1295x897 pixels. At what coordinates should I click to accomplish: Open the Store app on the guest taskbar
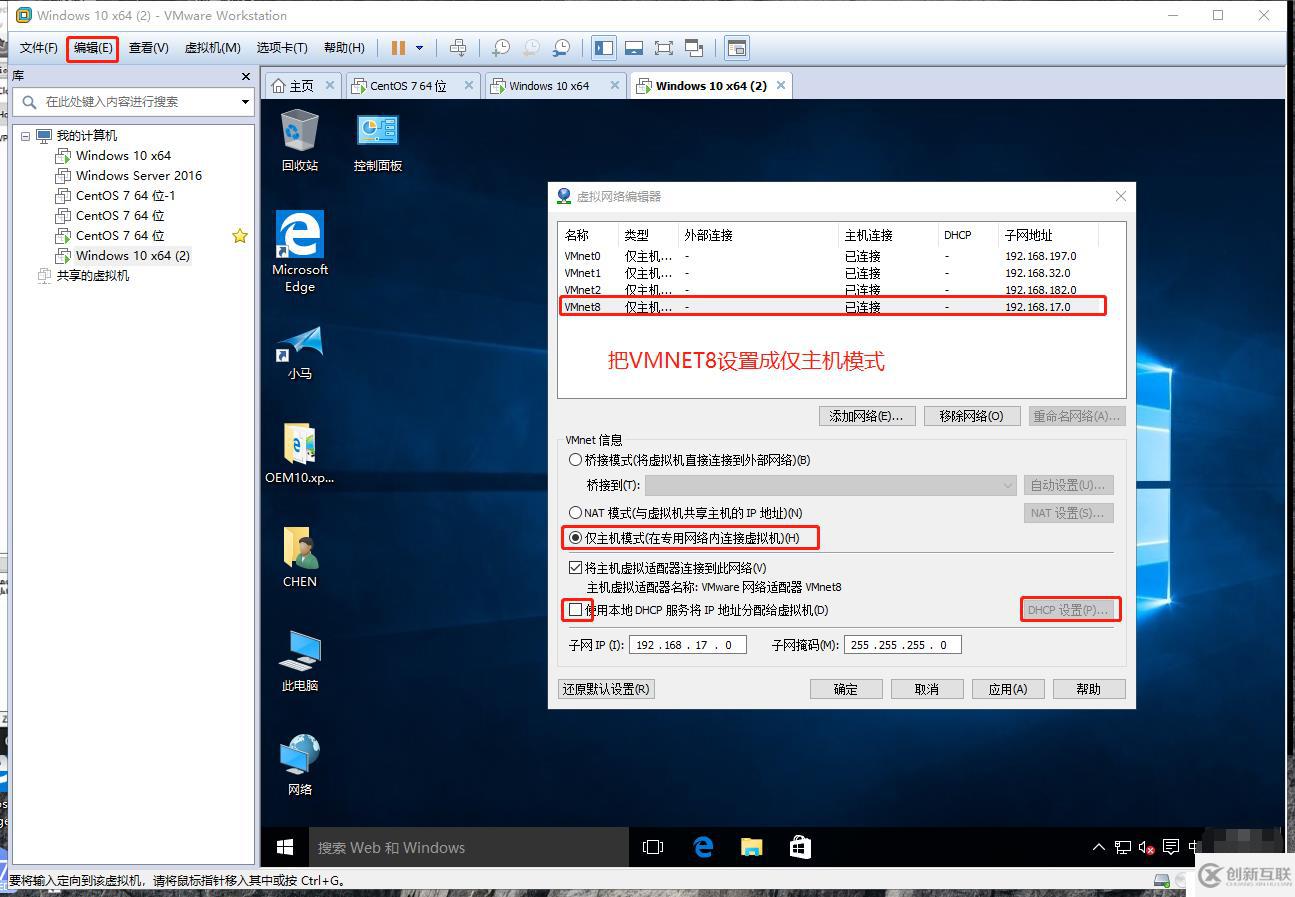800,847
